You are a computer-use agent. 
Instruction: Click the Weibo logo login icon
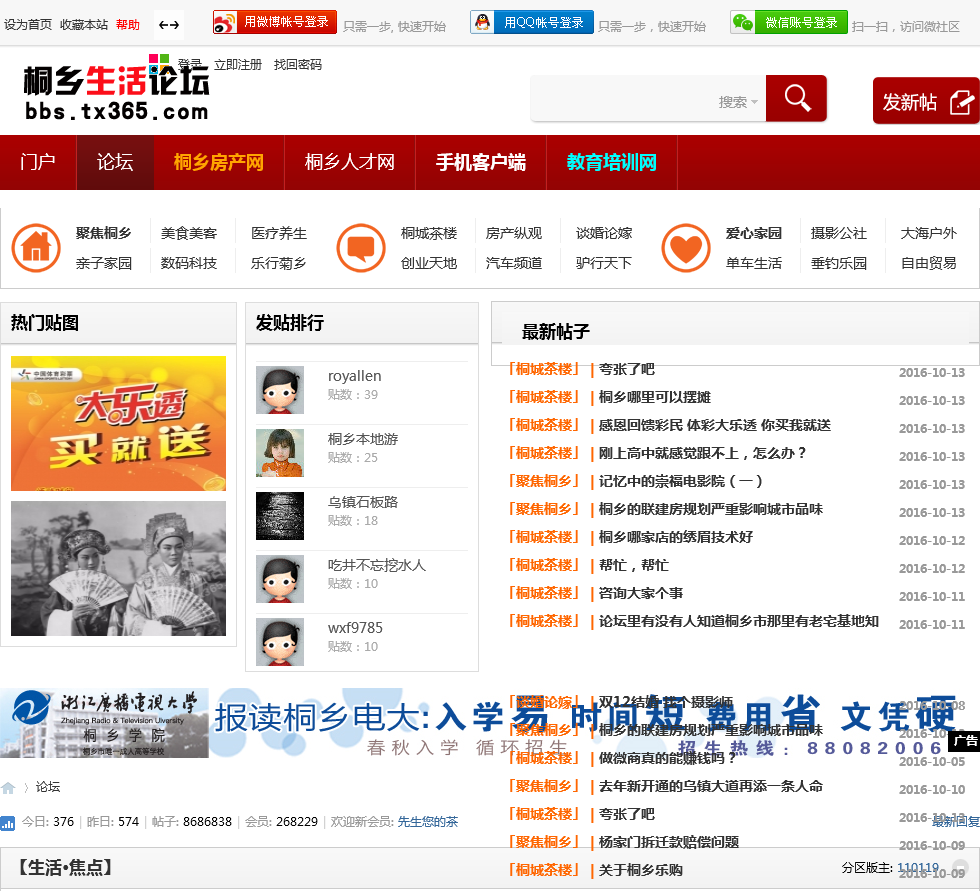tap(225, 22)
